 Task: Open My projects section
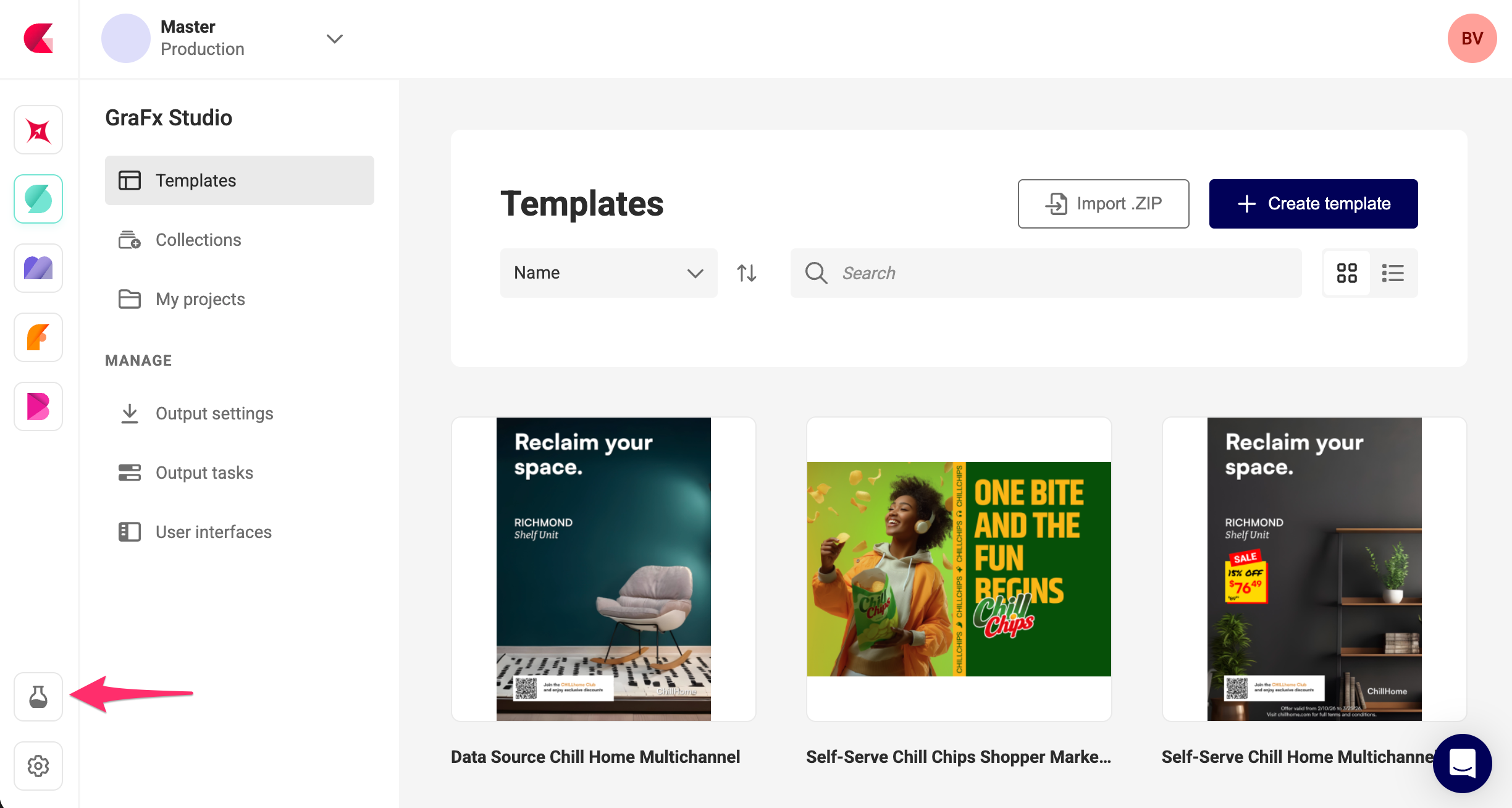click(x=199, y=299)
